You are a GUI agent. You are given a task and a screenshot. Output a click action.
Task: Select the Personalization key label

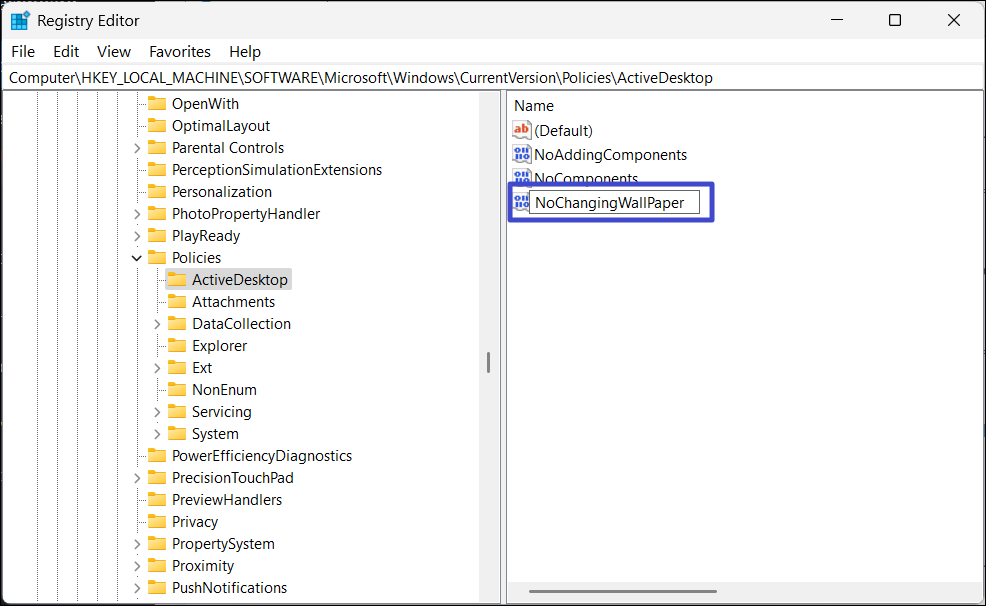pos(222,192)
